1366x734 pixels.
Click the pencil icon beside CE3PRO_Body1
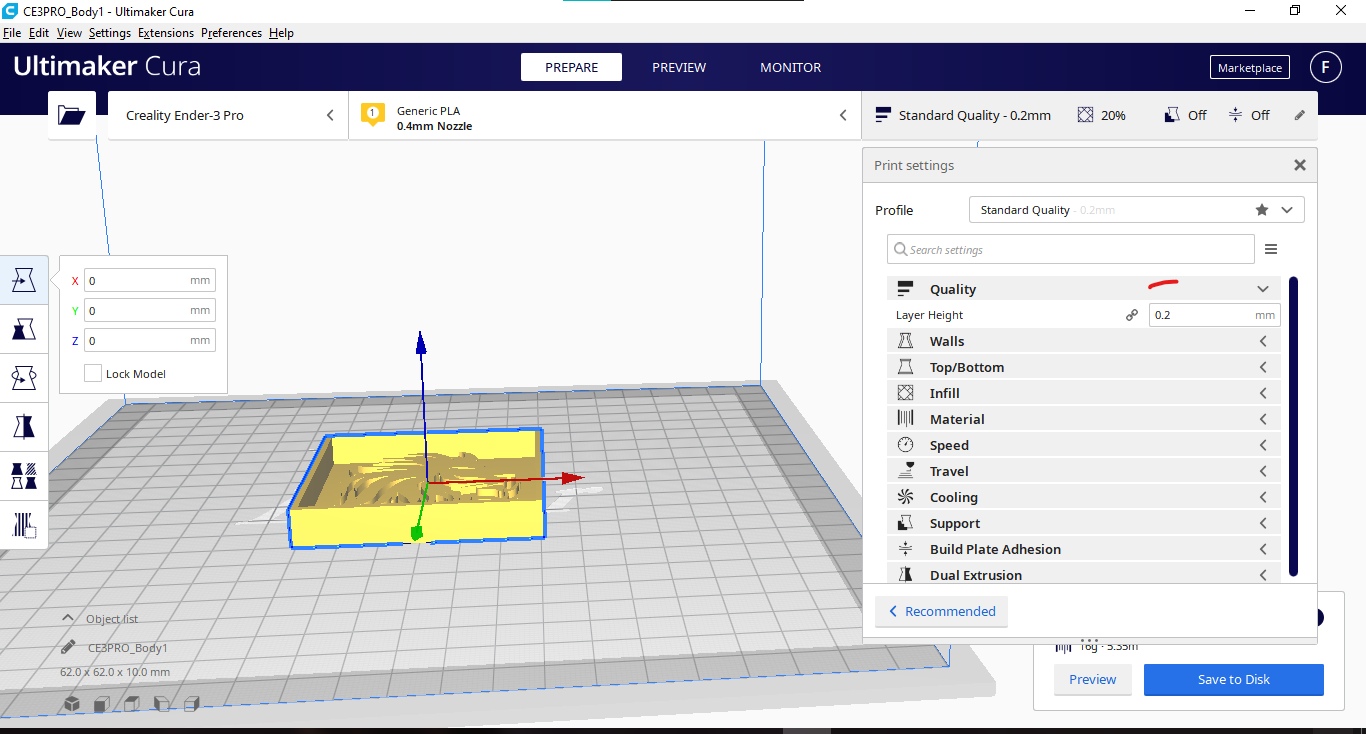click(68, 647)
